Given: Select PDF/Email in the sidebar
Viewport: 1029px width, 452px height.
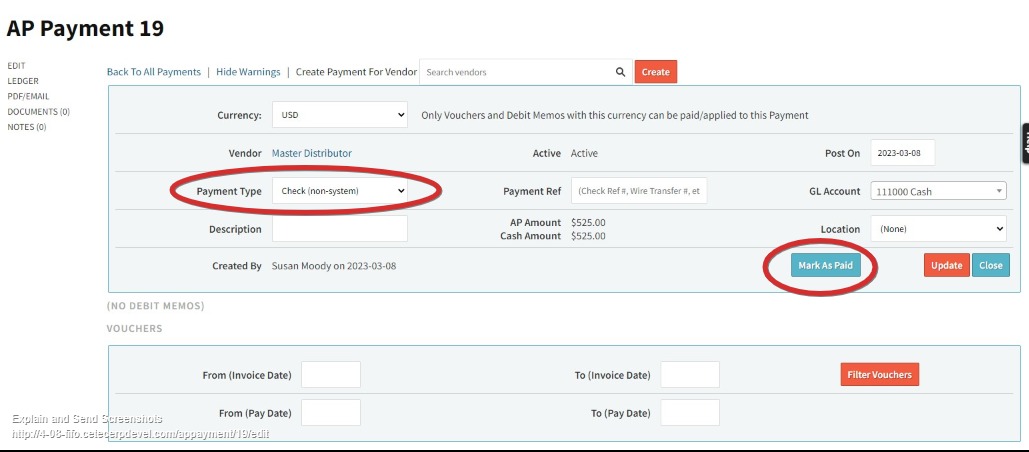Looking at the screenshot, I should pos(28,96).
